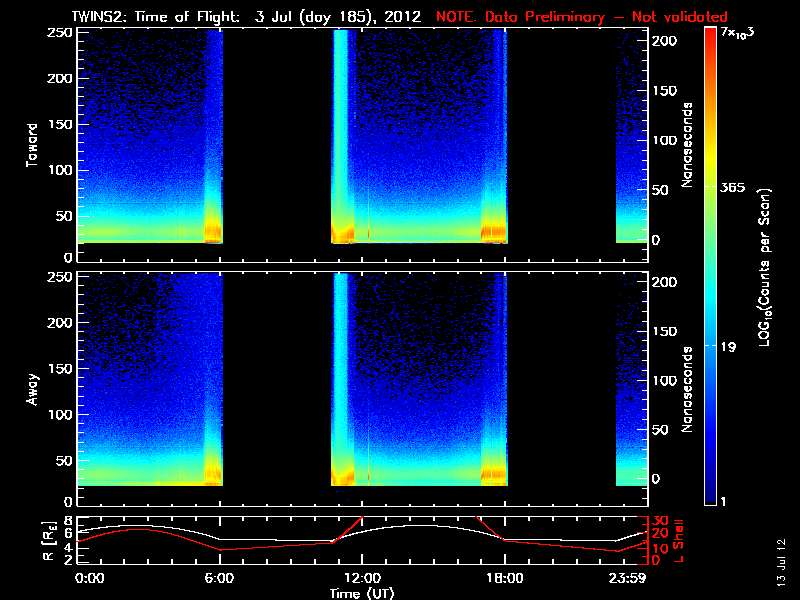Image resolution: width=800 pixels, height=600 pixels.
Task: Click the 'Toward' y-axis label
Action: (32, 145)
